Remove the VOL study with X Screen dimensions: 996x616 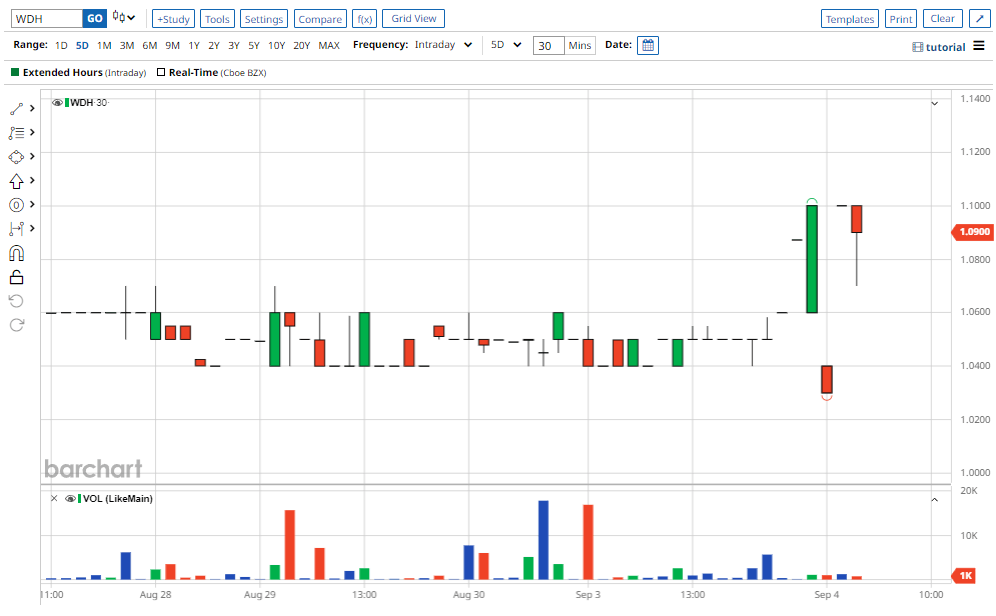click(54, 499)
